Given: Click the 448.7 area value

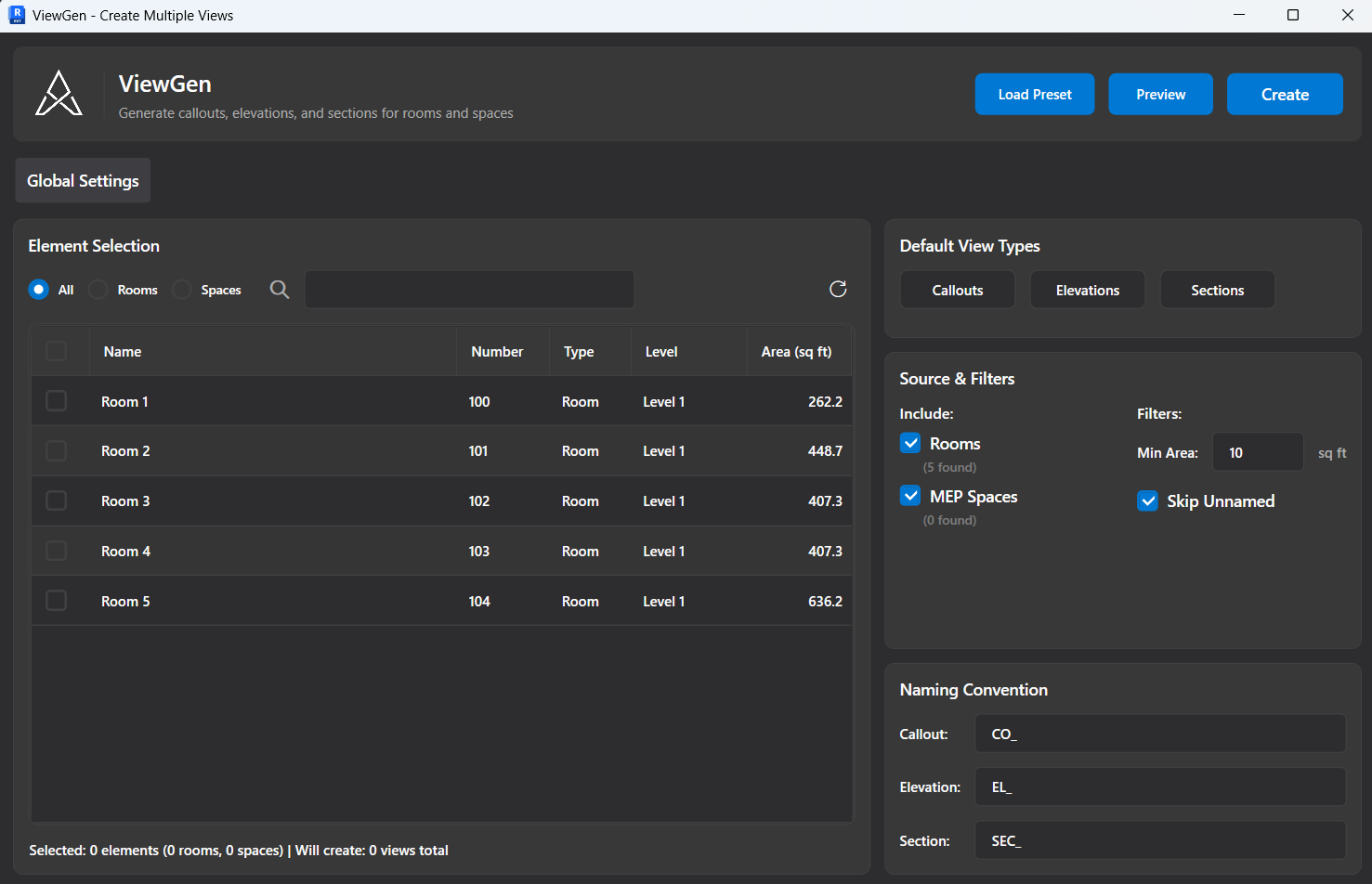Looking at the screenshot, I should click(825, 451).
